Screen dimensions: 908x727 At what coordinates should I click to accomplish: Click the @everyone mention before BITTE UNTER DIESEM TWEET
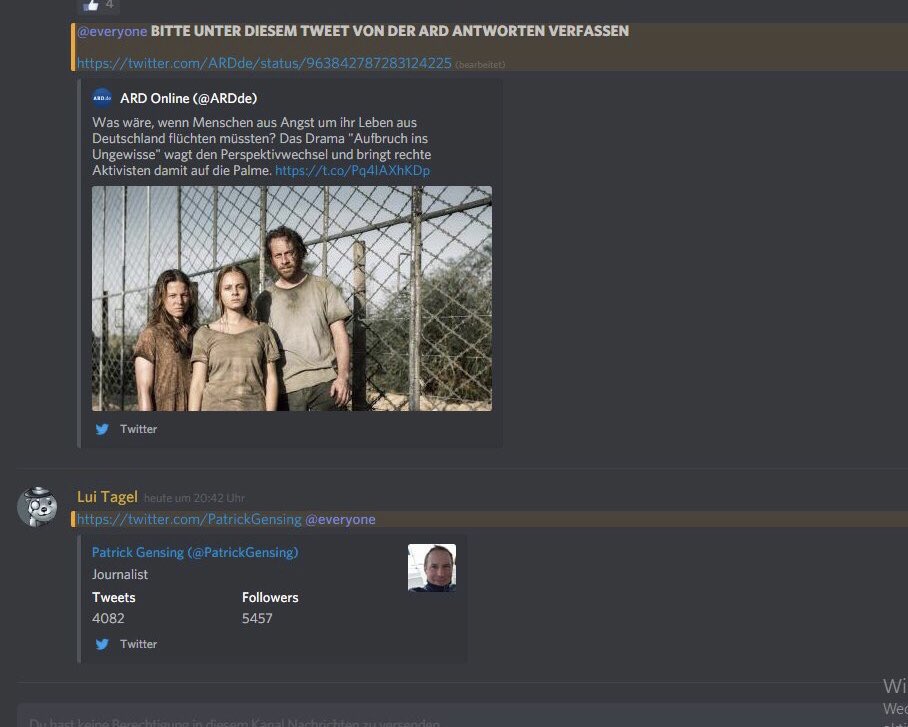pos(112,31)
